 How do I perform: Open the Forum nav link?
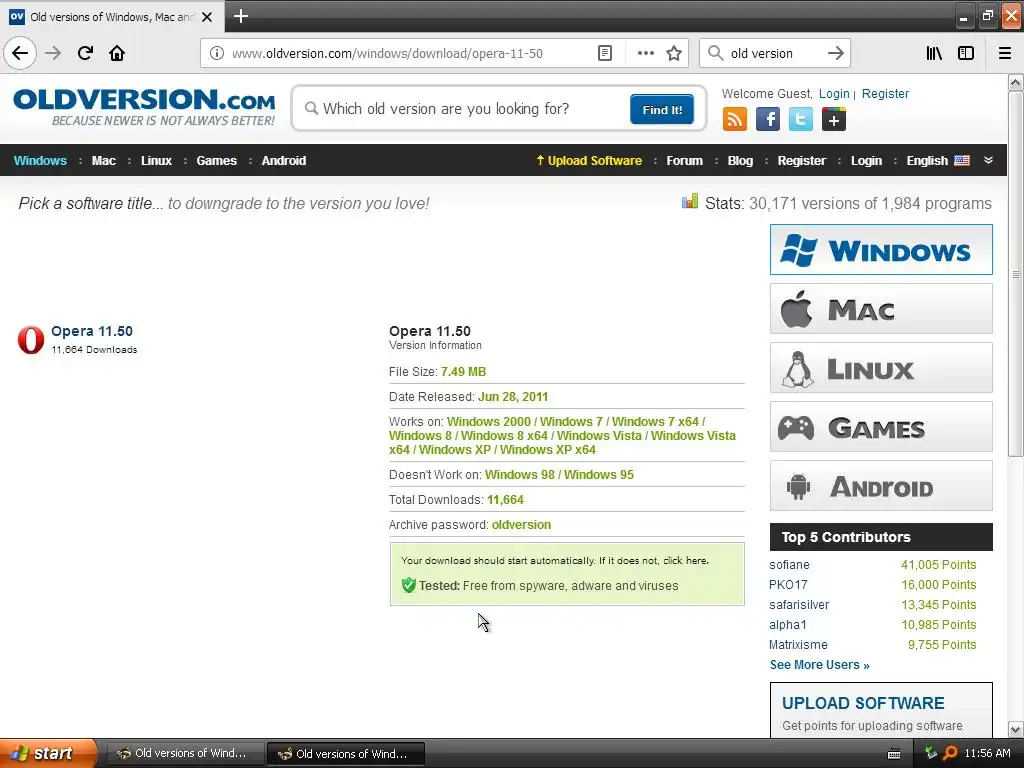(x=684, y=161)
